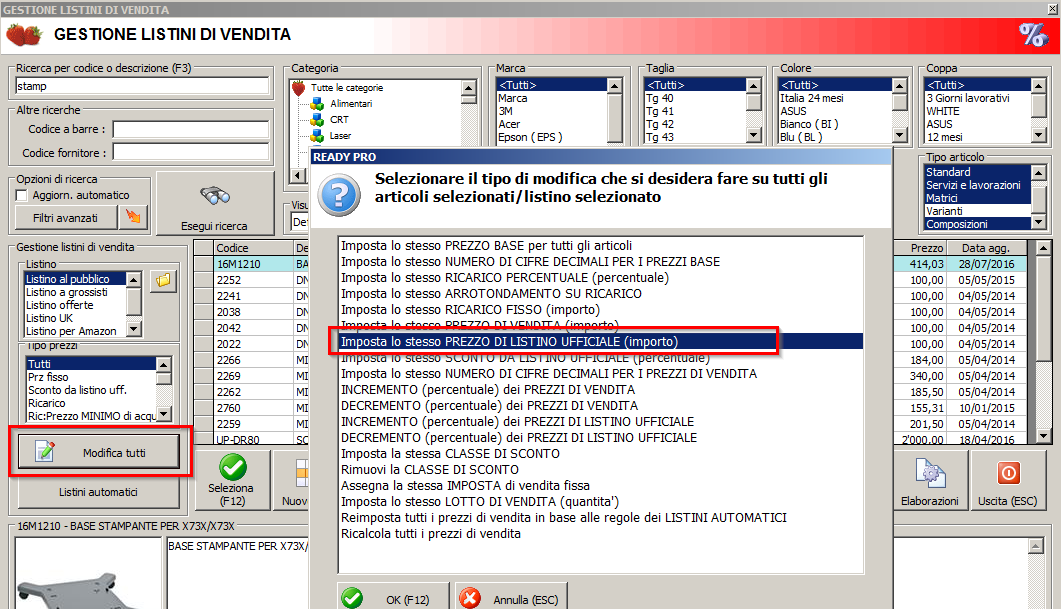Screen dimensions: 1061x609
Task: Click the green check Seleziona (F12) button
Action: point(231,480)
